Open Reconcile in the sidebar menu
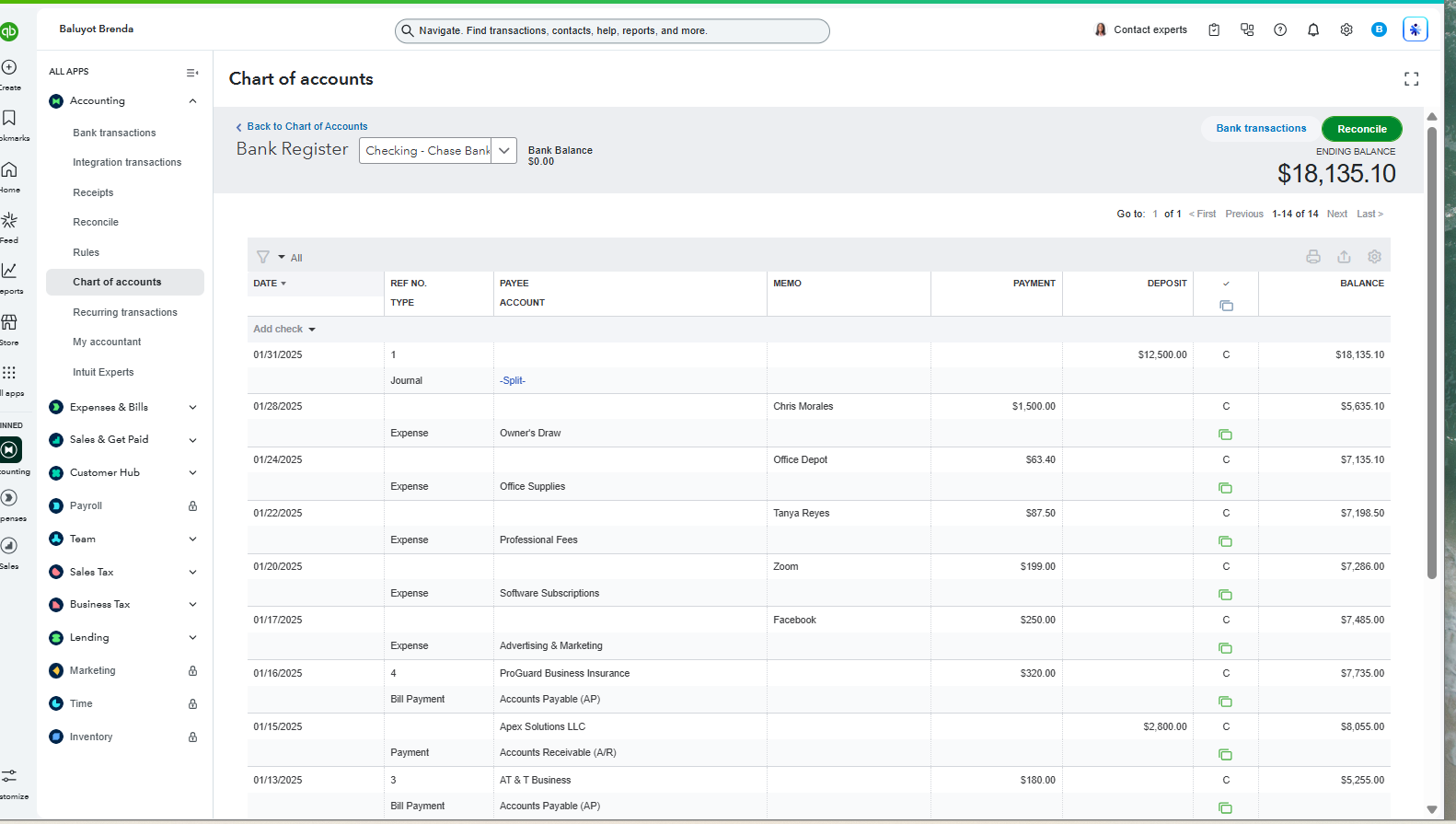 [x=96, y=222]
